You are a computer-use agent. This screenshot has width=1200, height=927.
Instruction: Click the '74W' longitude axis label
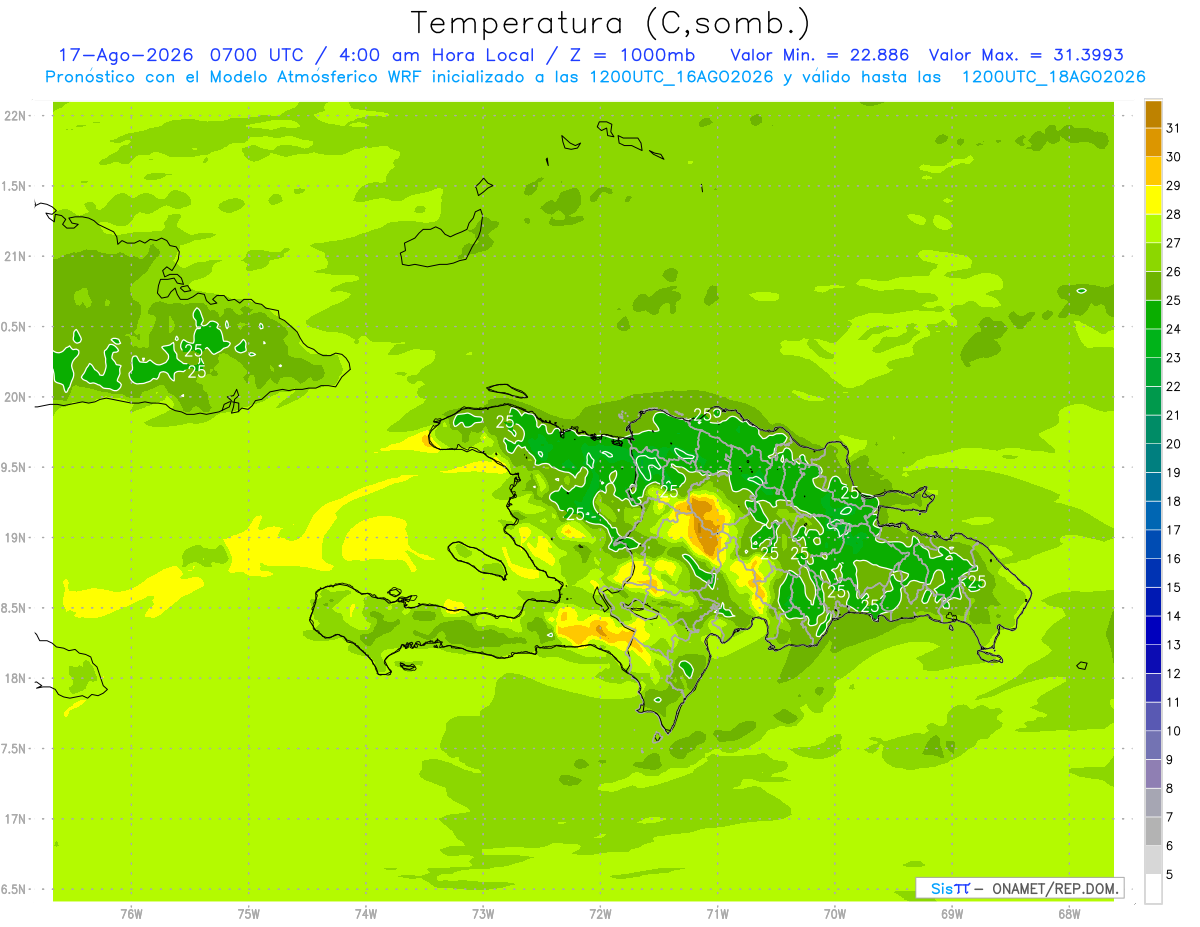(366, 914)
